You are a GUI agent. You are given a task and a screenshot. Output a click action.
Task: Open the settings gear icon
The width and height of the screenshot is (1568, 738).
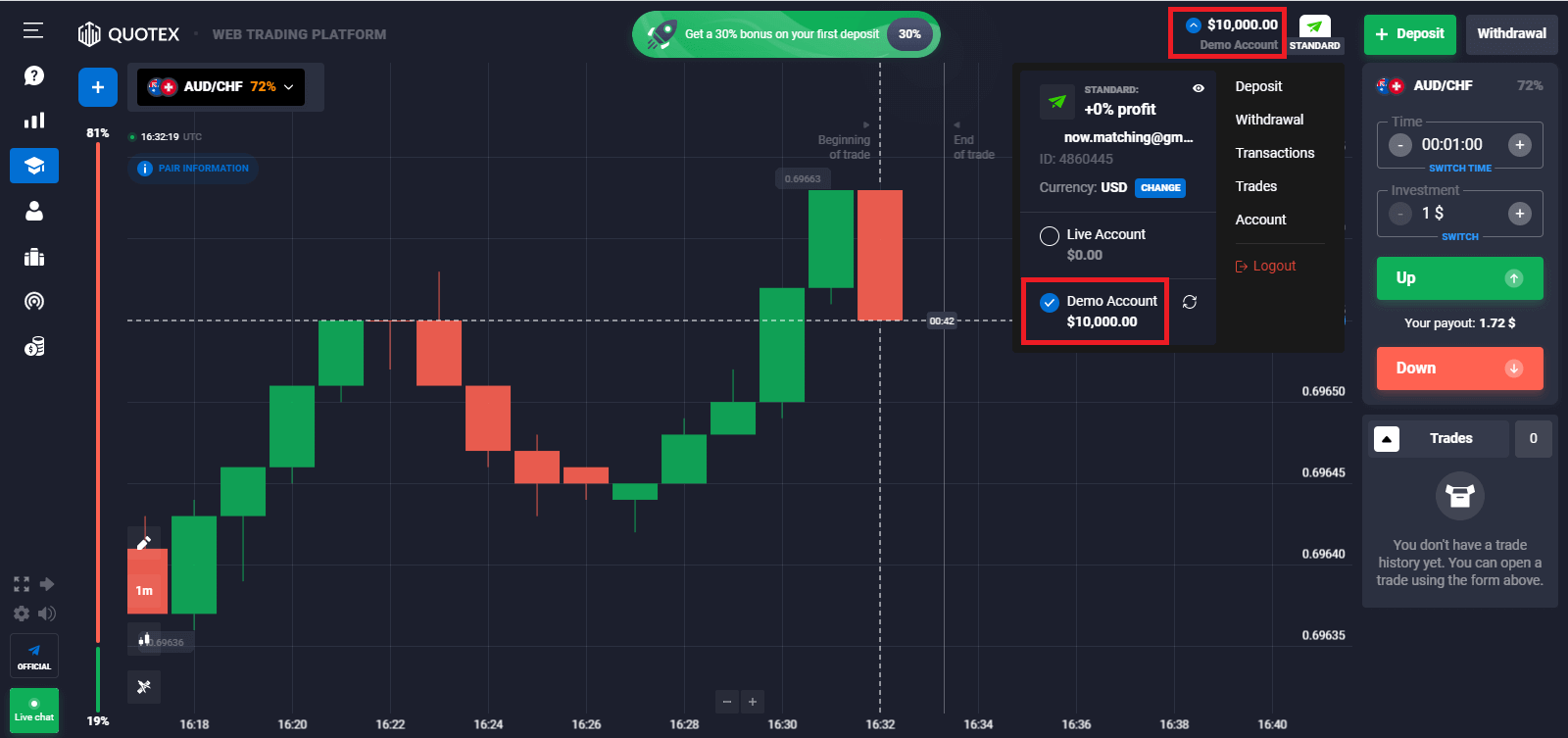22,614
